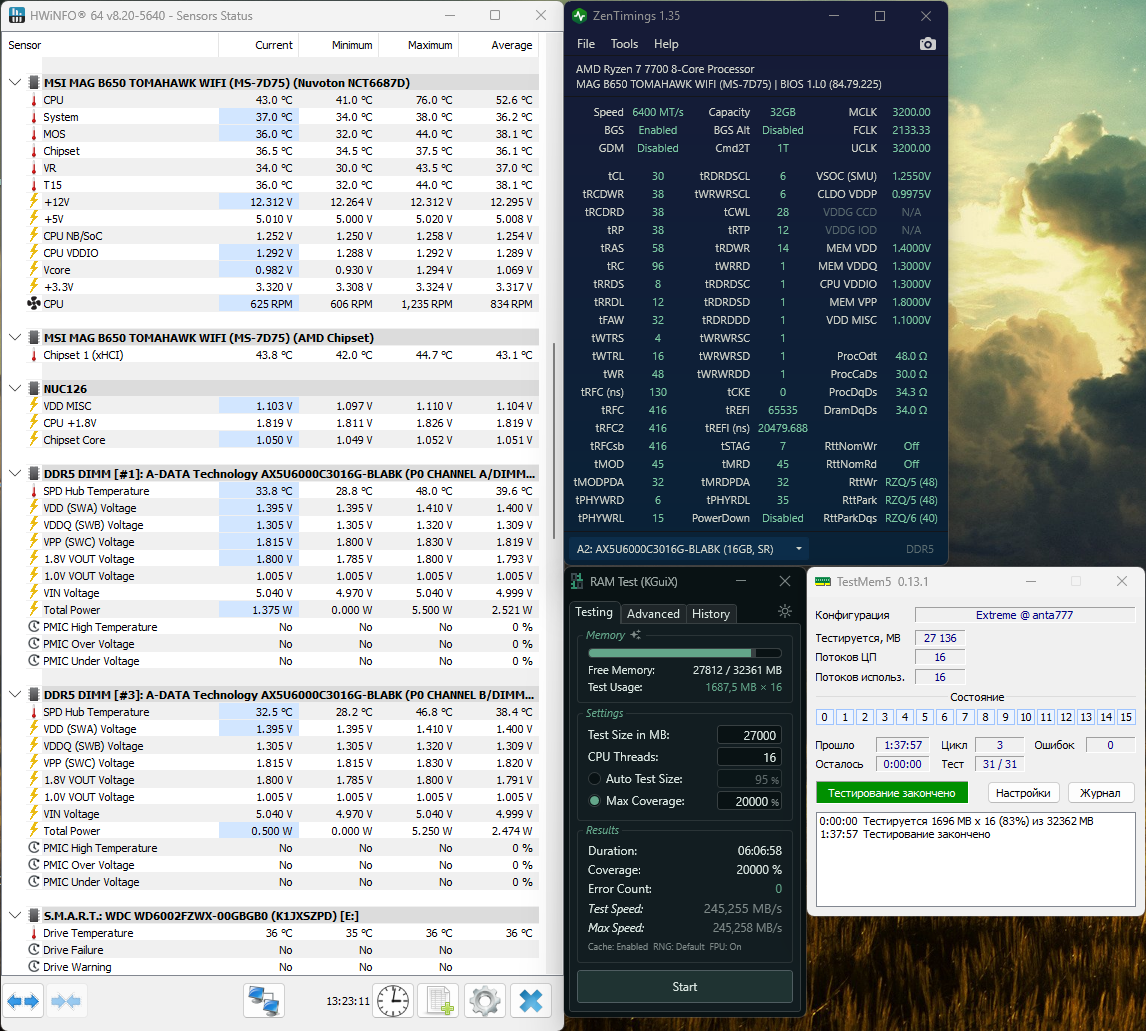This screenshot has width=1146, height=1031.
Task: Click the green Тестирование закончено button
Action: pos(892,793)
